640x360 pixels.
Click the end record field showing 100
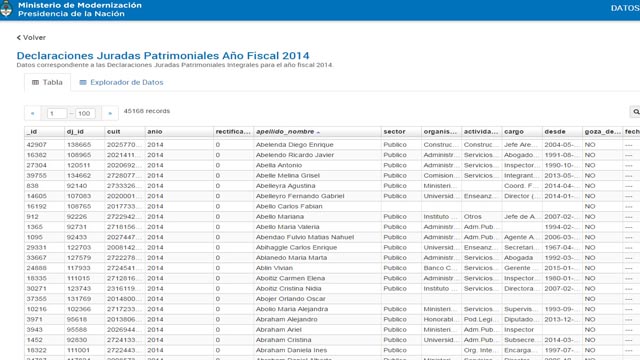(x=85, y=113)
